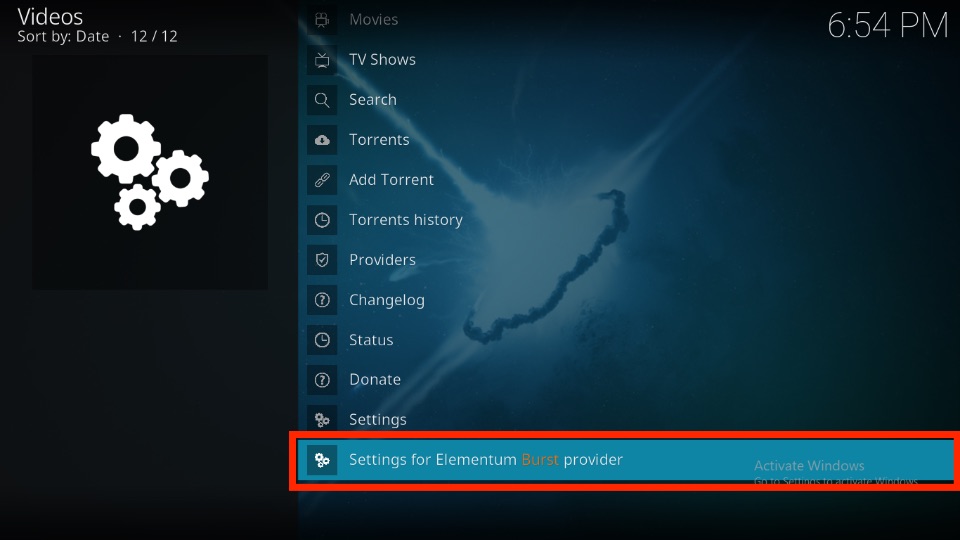Open Settings for Elementum Burst provider
Screen dimensions: 960x540
pos(626,460)
